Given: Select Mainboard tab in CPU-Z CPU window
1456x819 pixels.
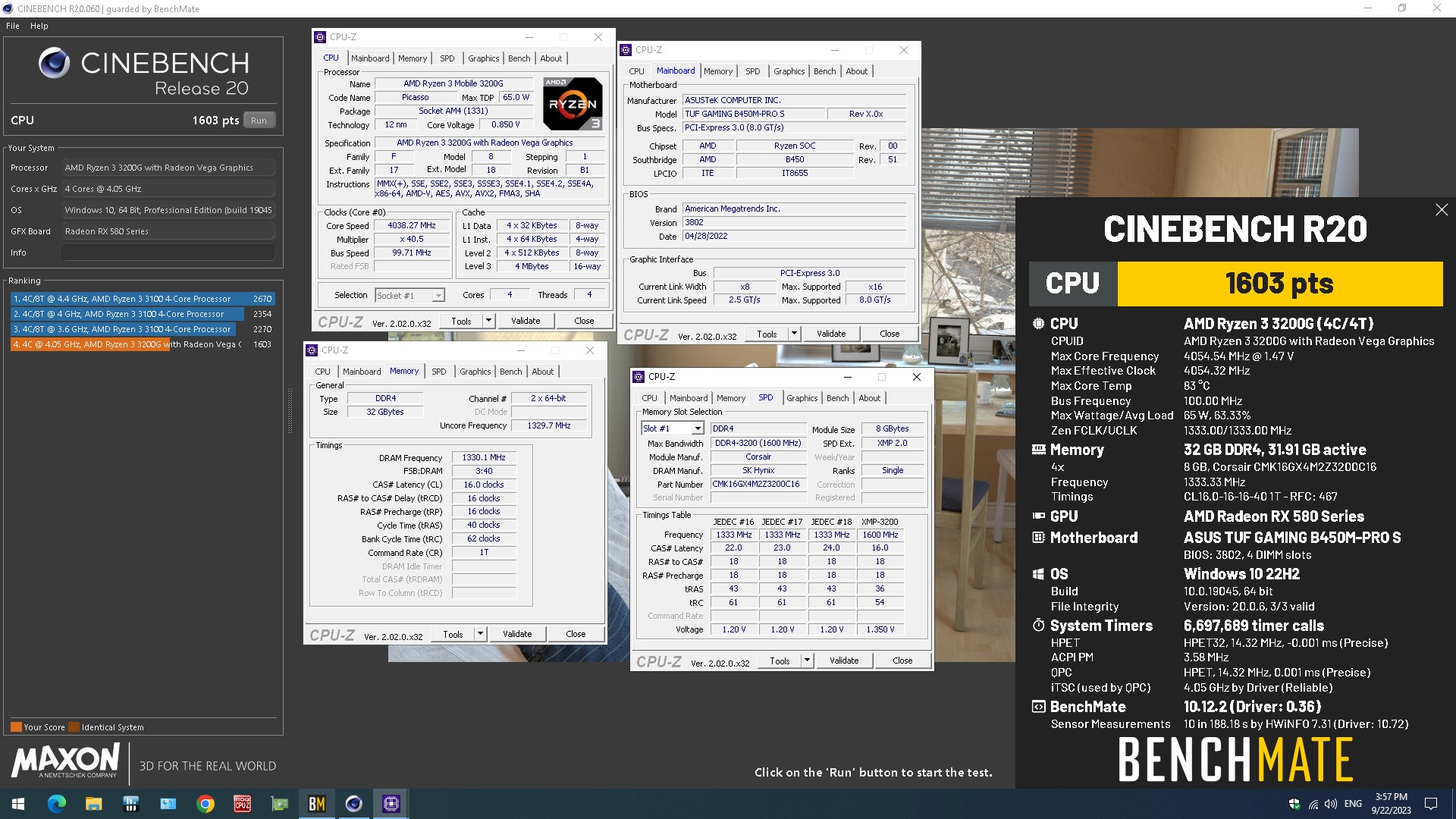Looking at the screenshot, I should click(370, 58).
